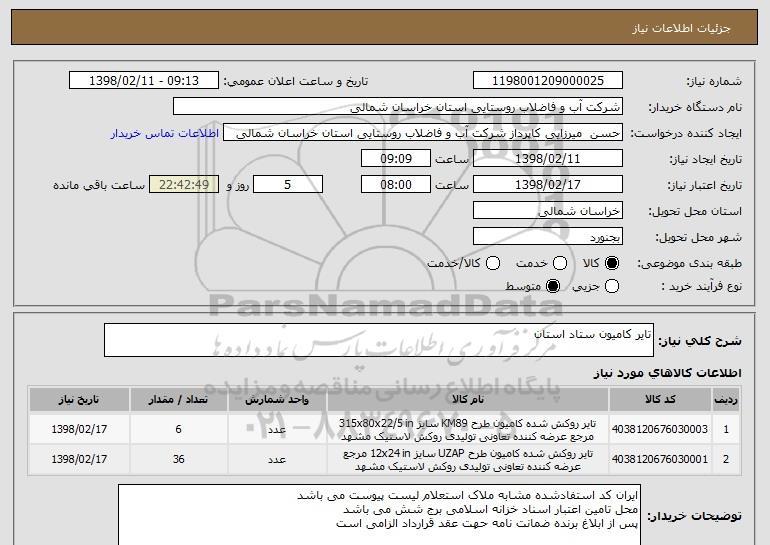Click column header واحد شمارش
This screenshot has height=545, width=770.
(x=277, y=400)
